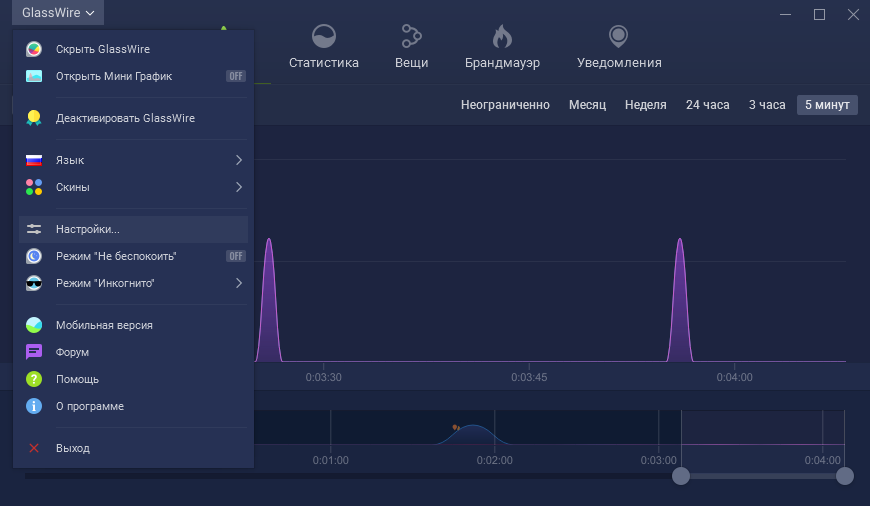This screenshot has width=870, height=506.
Task: Toggle the Мини График OFF switch
Action: pyautogui.click(x=236, y=76)
